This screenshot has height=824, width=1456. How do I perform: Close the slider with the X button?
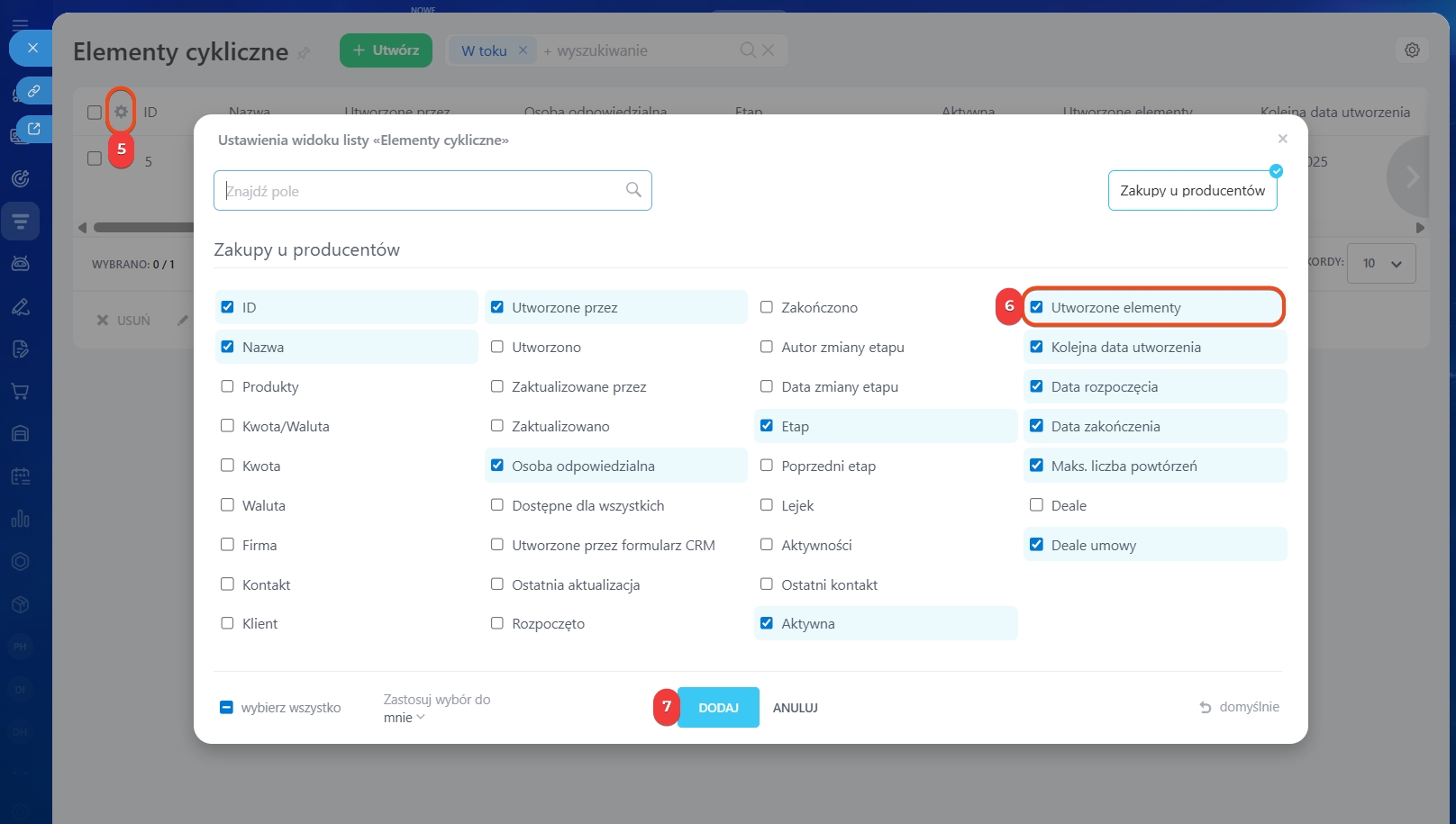[x=32, y=48]
